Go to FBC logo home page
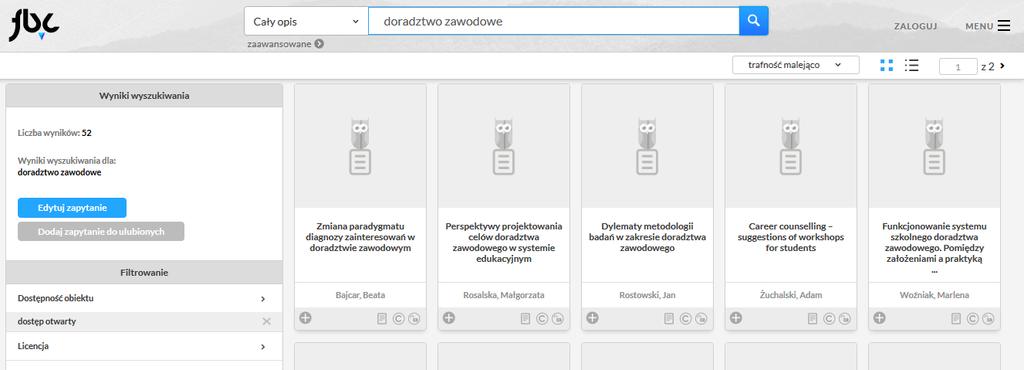This screenshot has height=370, width=1024. [34, 25]
